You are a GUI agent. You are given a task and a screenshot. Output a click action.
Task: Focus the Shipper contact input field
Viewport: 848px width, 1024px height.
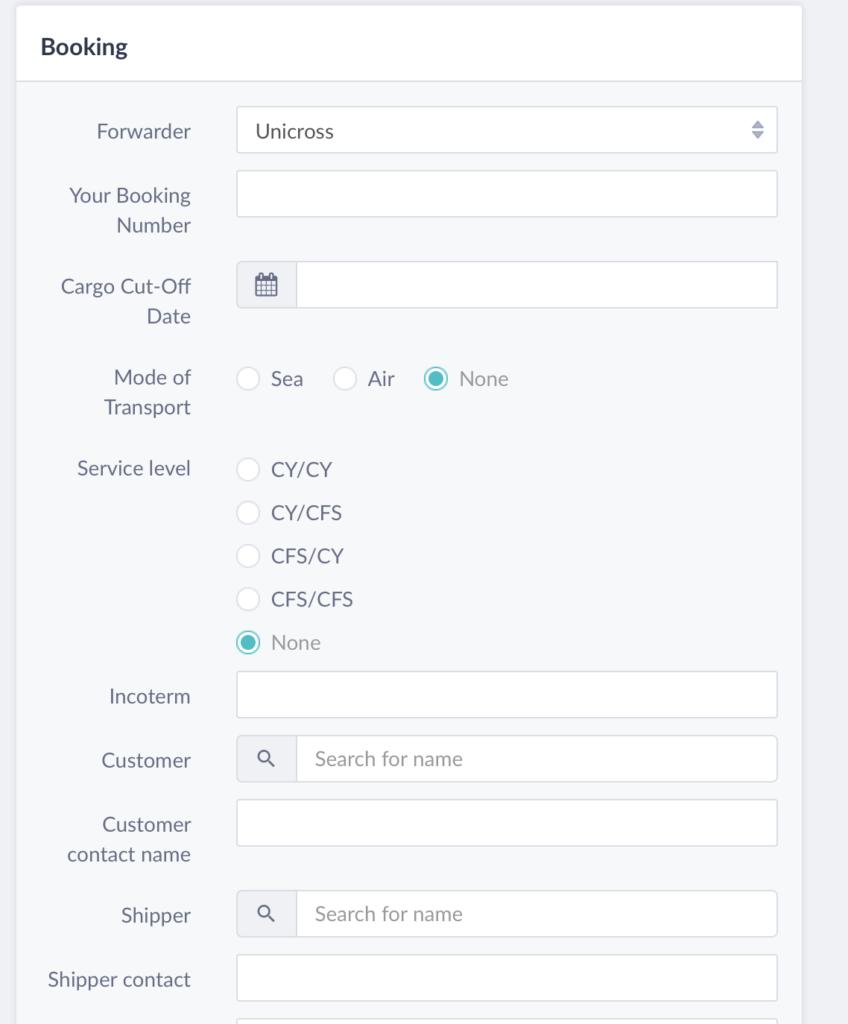tap(506, 978)
